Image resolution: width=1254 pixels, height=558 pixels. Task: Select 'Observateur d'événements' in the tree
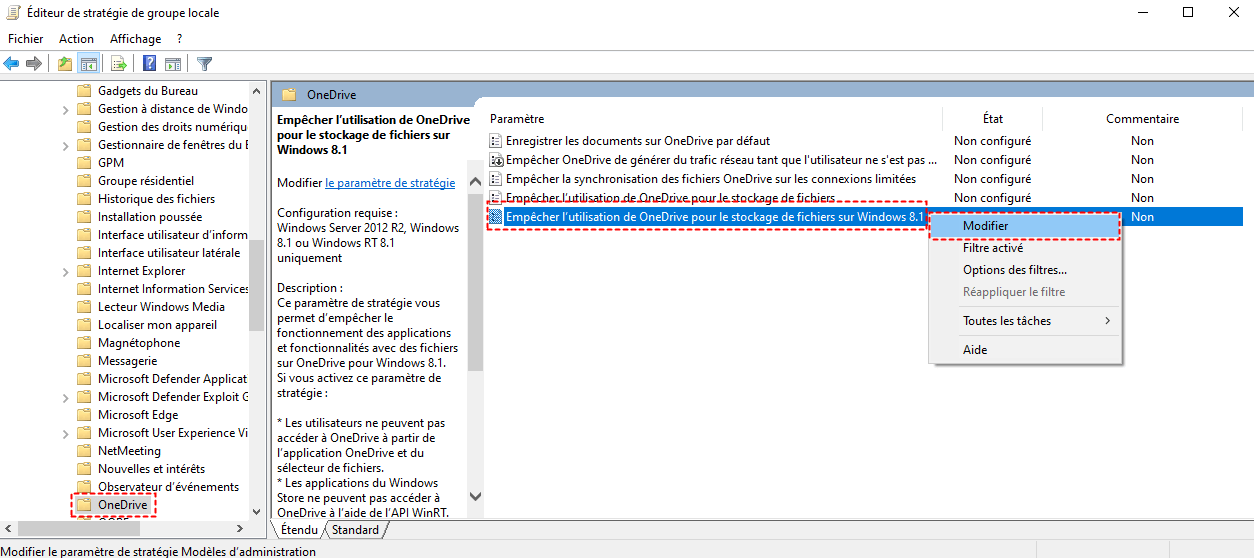tap(168, 487)
